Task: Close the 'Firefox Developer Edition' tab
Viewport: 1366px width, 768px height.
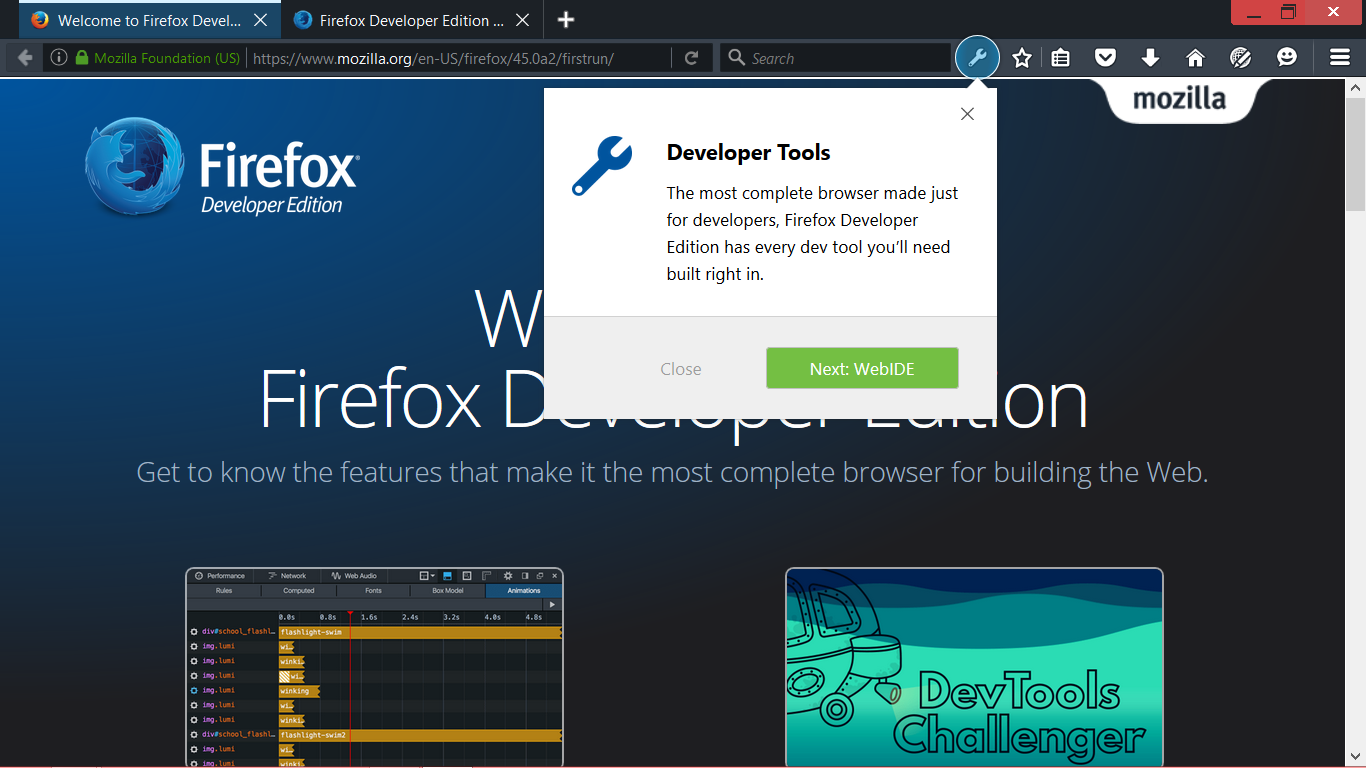Action: (522, 20)
